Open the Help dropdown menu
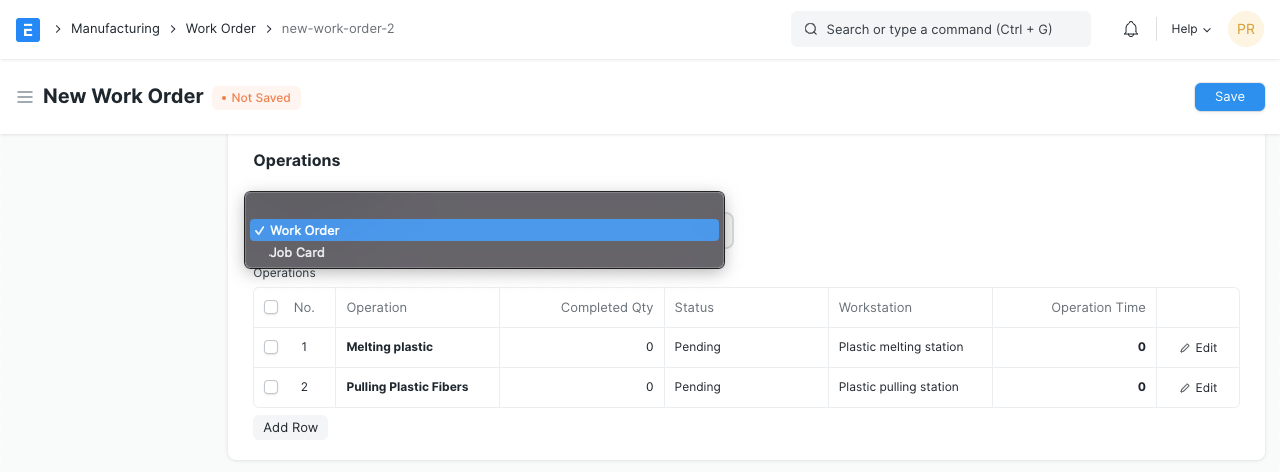The width and height of the screenshot is (1280, 472). pyautogui.click(x=1190, y=29)
